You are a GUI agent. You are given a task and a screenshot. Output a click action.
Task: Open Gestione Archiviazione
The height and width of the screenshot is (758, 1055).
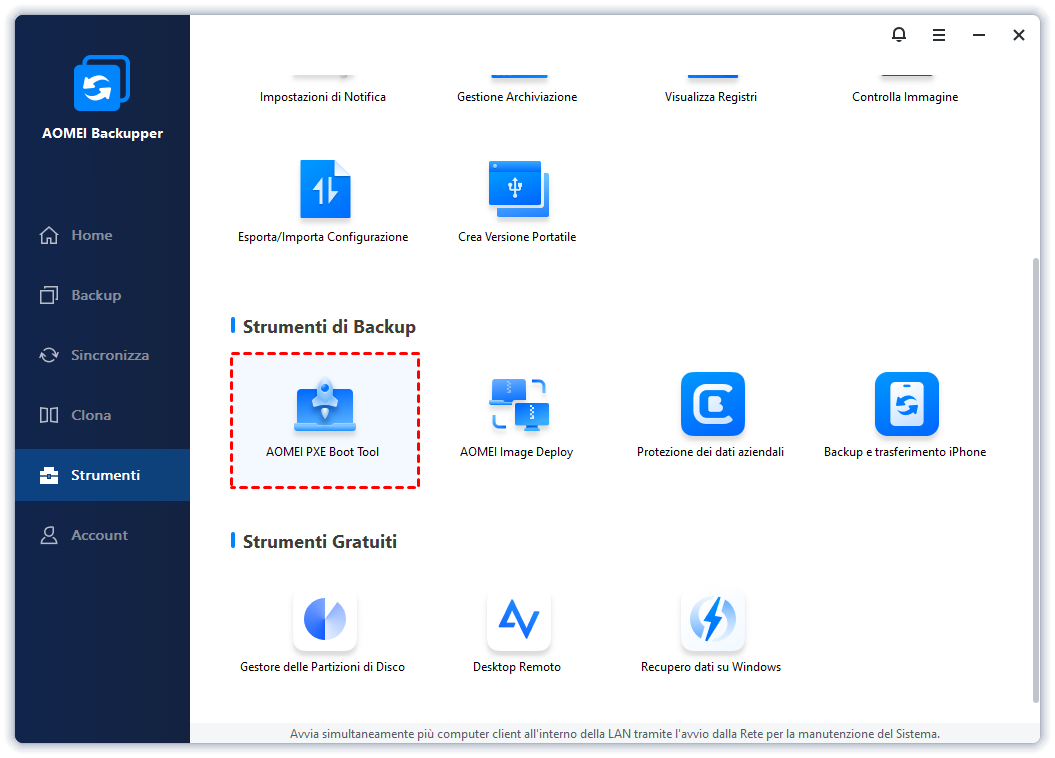pos(517,97)
